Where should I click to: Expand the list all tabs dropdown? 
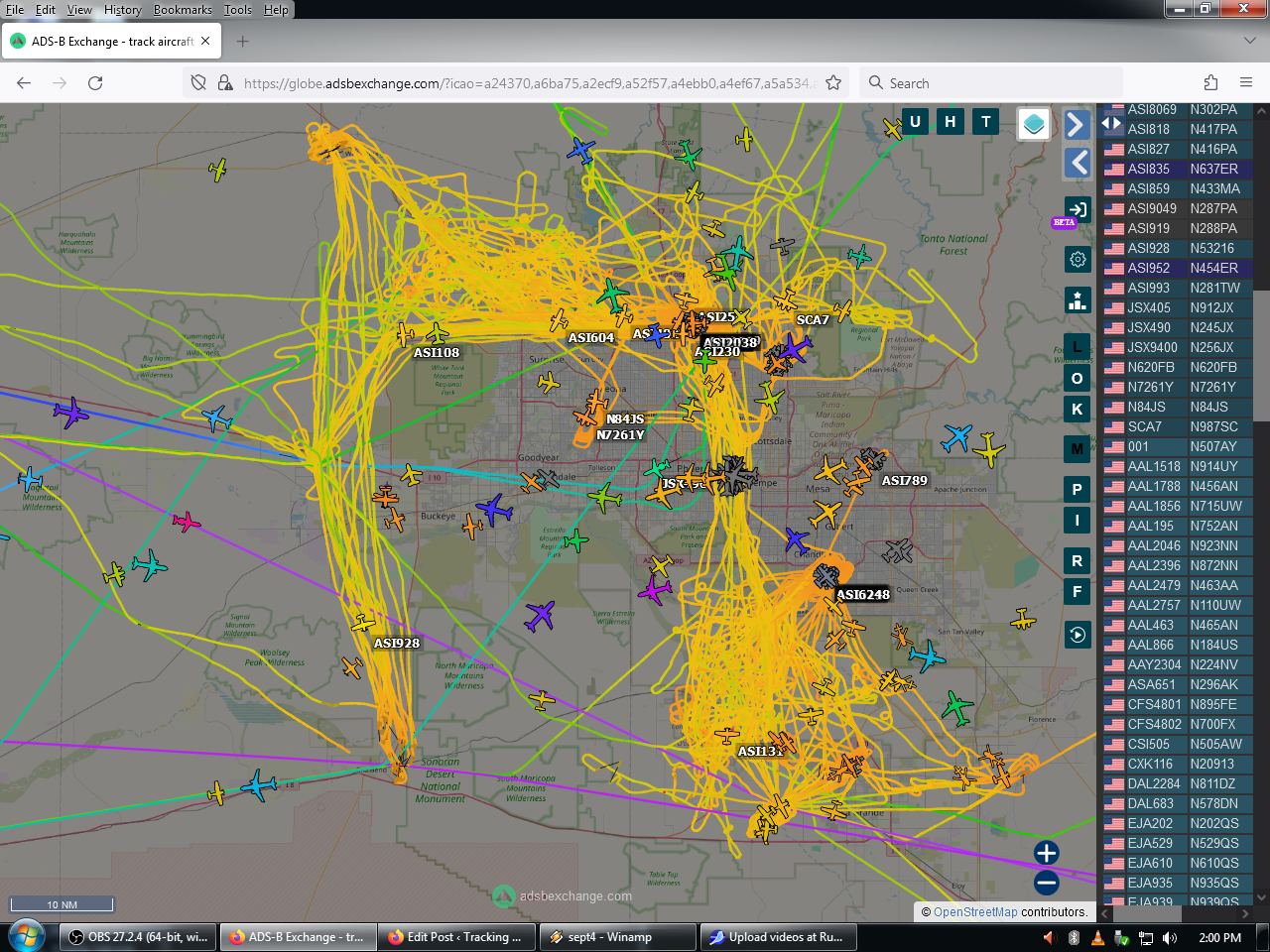point(1249,42)
